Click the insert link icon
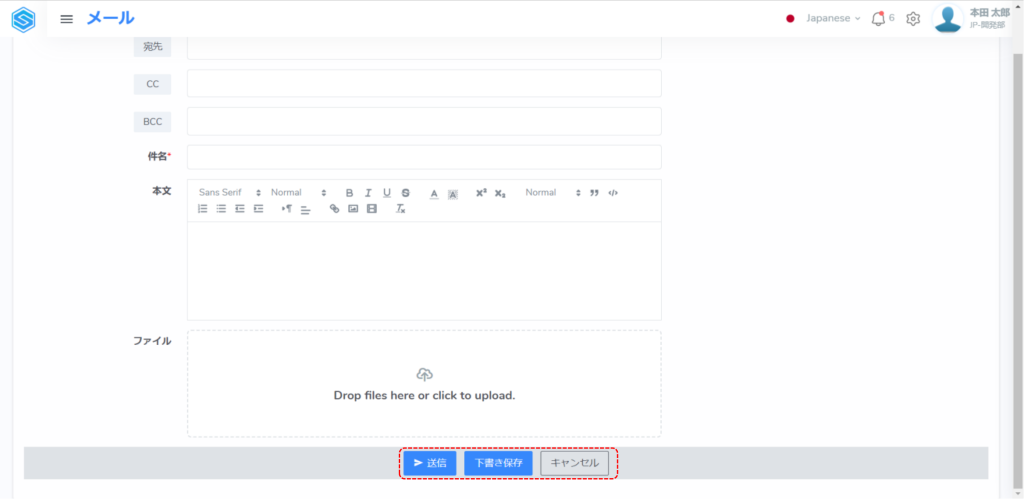1024x499 pixels. 334,209
